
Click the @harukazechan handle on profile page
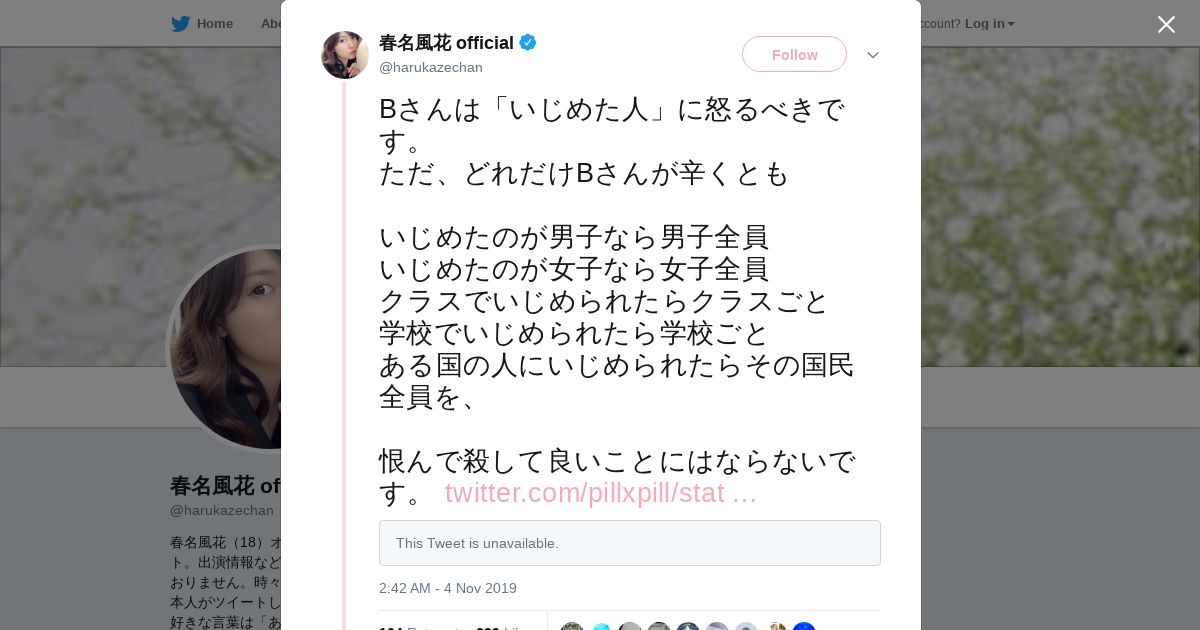pos(222,510)
